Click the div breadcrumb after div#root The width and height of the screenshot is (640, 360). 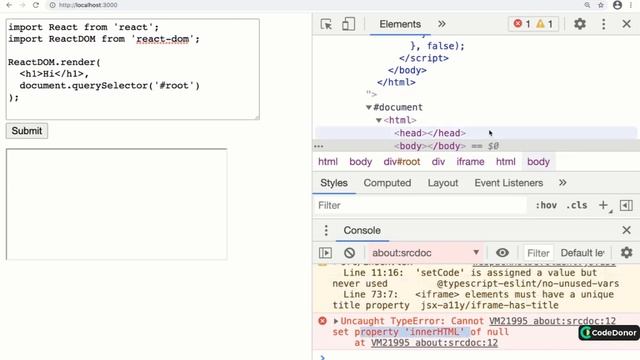(x=438, y=162)
